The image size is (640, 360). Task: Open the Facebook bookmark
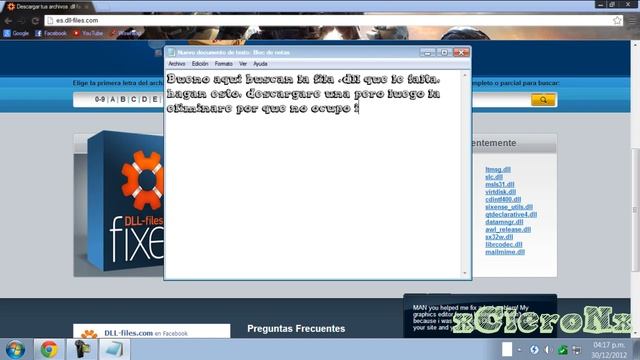(x=51, y=33)
